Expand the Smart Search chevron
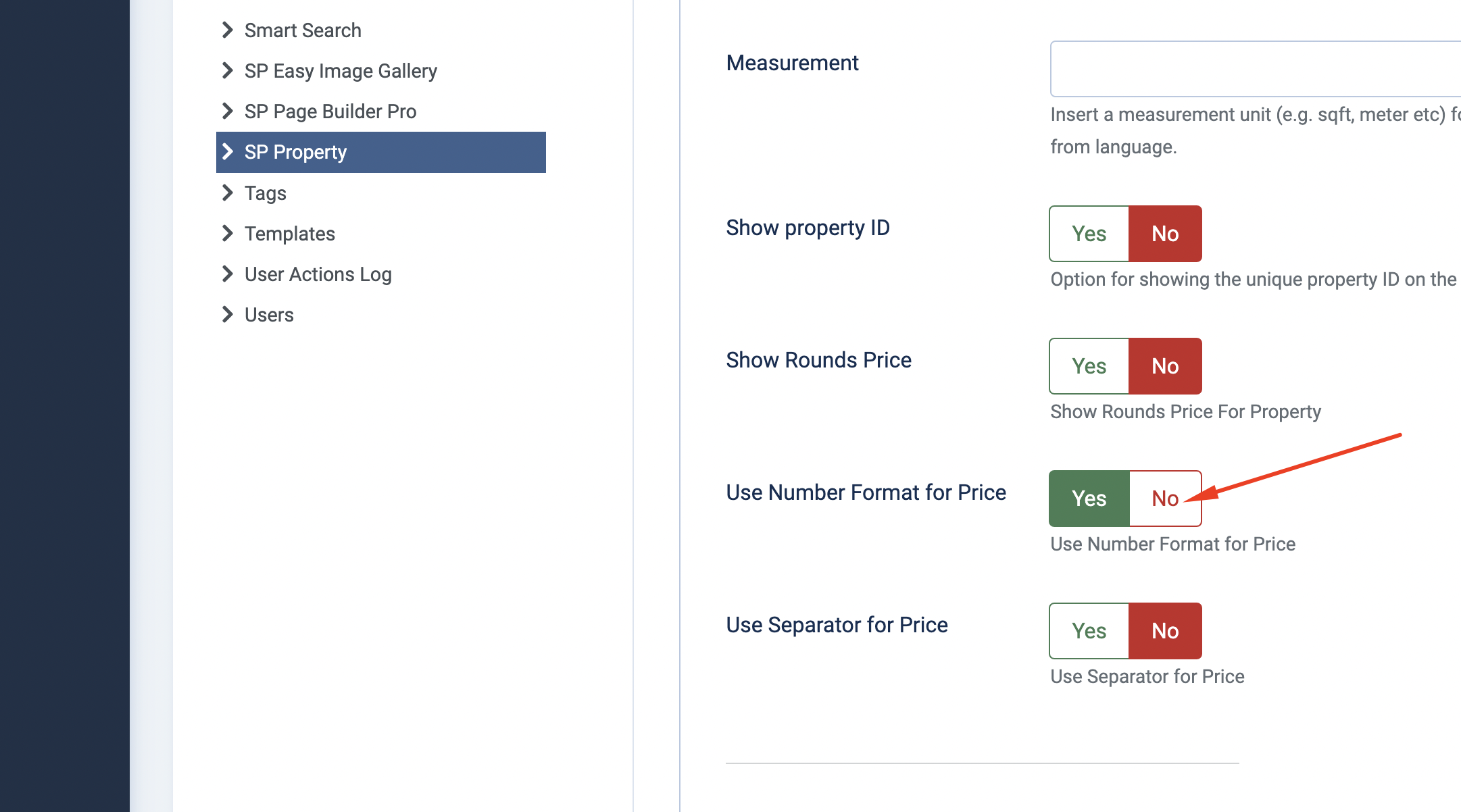This screenshot has width=1461, height=812. tap(228, 30)
